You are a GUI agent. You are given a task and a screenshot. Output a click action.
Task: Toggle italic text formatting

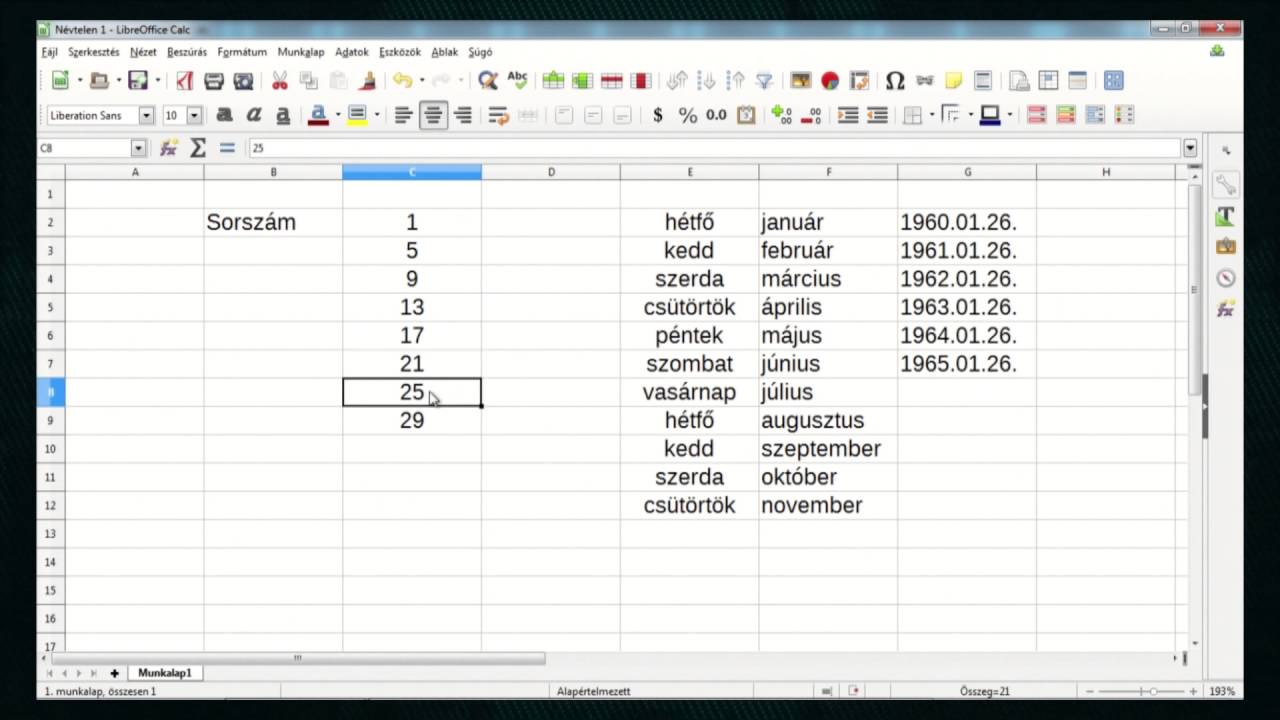254,115
